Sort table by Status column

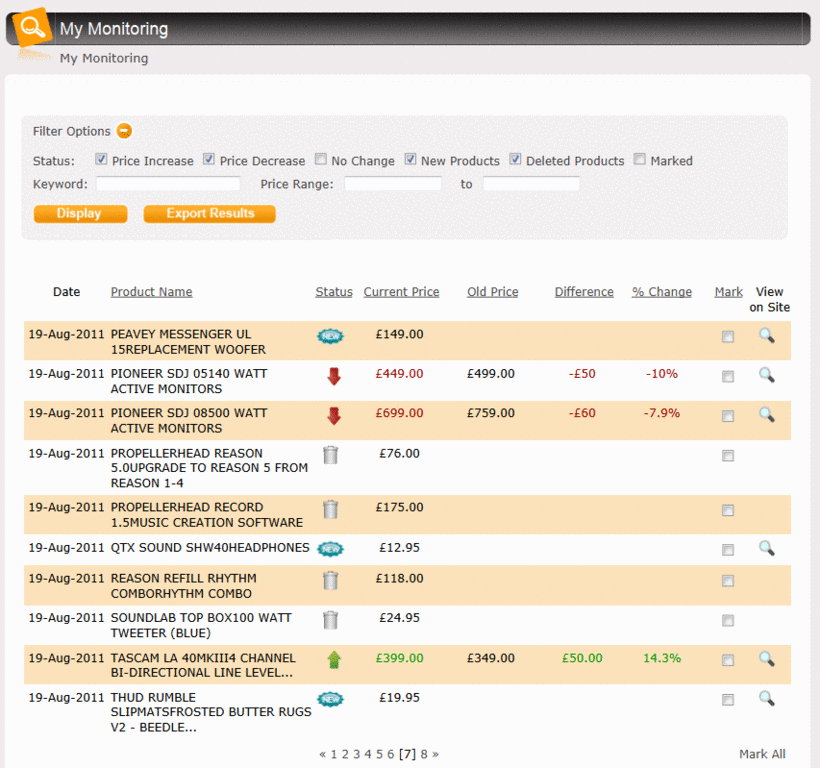pos(334,292)
